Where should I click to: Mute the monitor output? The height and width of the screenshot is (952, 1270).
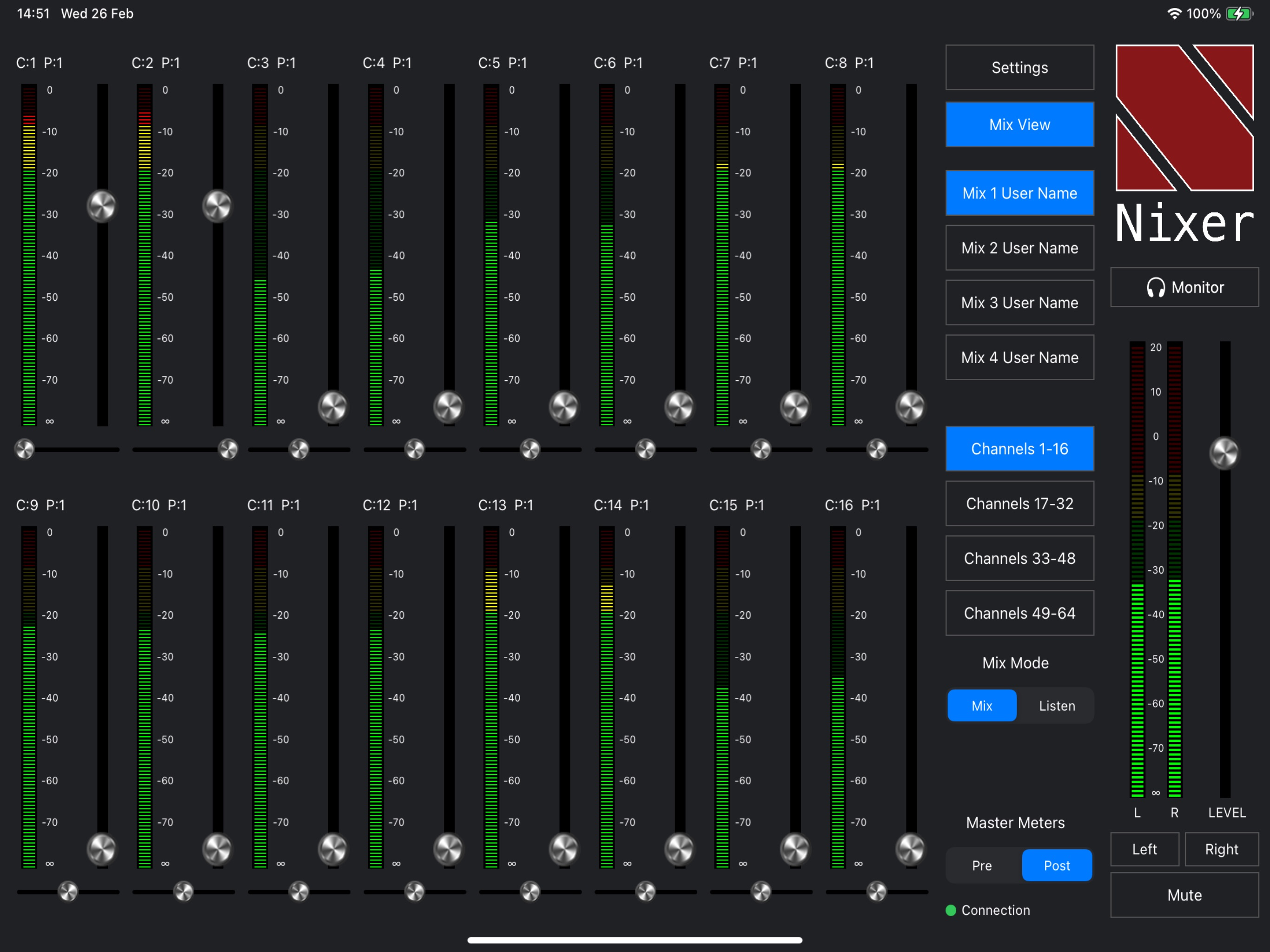coord(1184,894)
